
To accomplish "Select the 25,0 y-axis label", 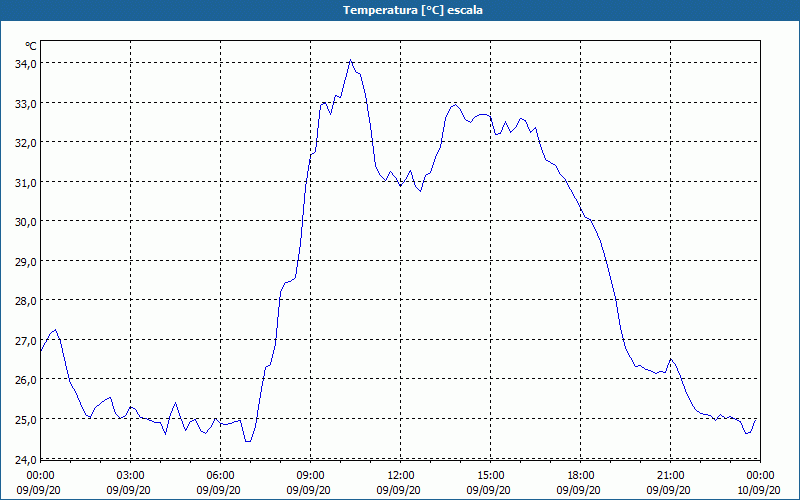I will pos(26,420).
